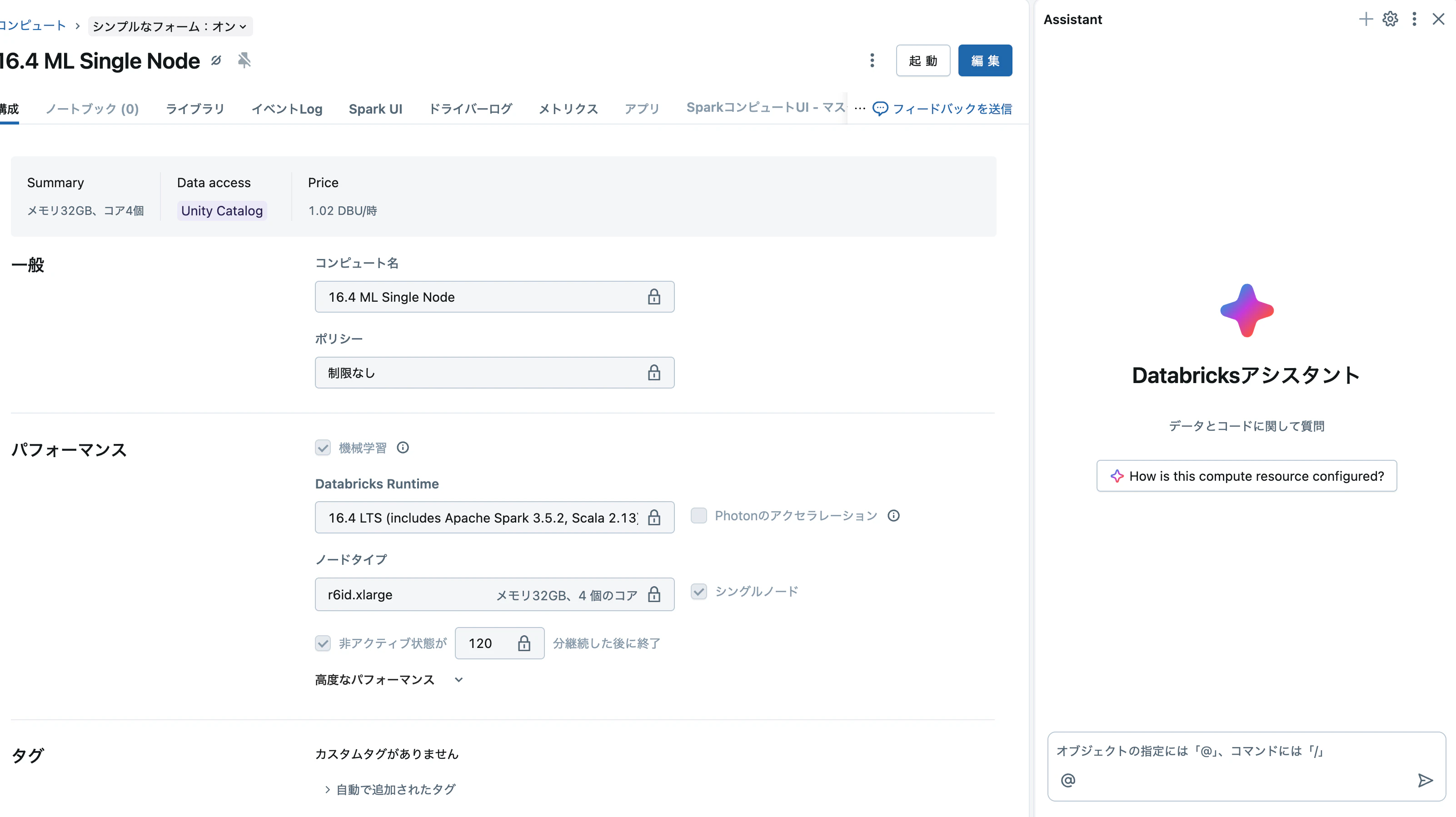The image size is (1456, 817).
Task: Close the Assistant panel
Action: (x=1438, y=19)
